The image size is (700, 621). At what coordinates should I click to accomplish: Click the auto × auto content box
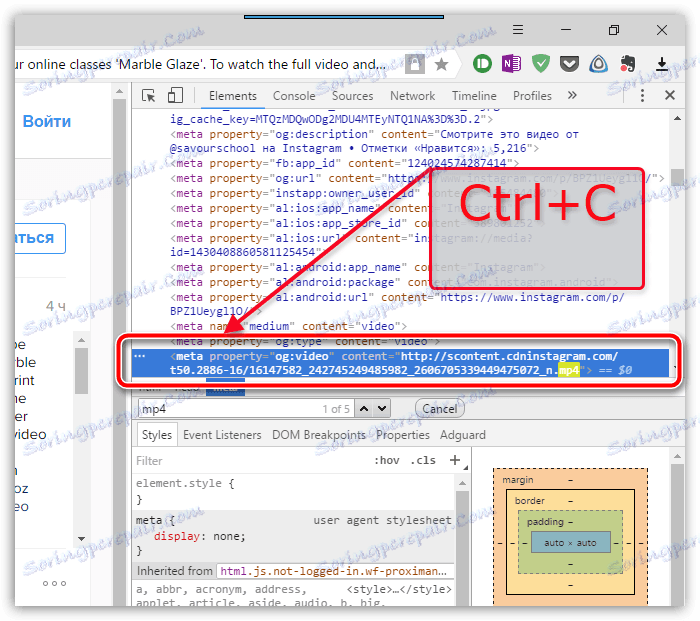pyautogui.click(x=570, y=543)
